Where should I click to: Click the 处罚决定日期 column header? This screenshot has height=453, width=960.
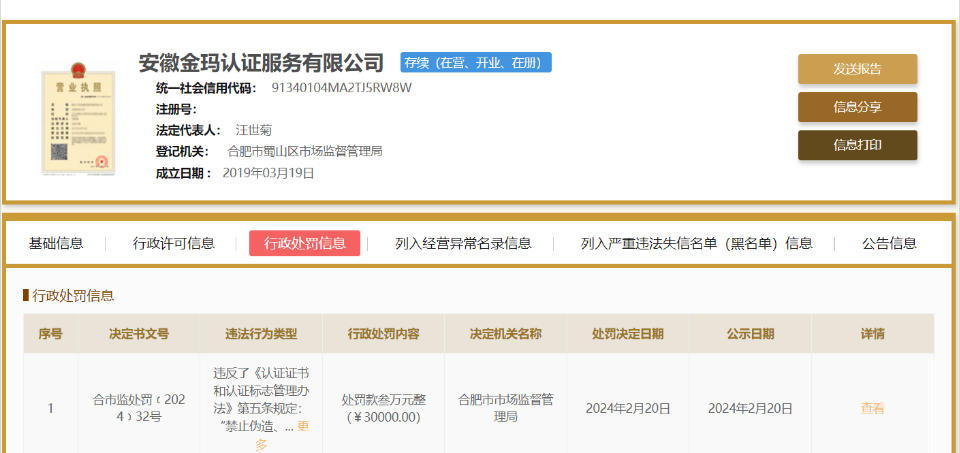click(x=627, y=334)
